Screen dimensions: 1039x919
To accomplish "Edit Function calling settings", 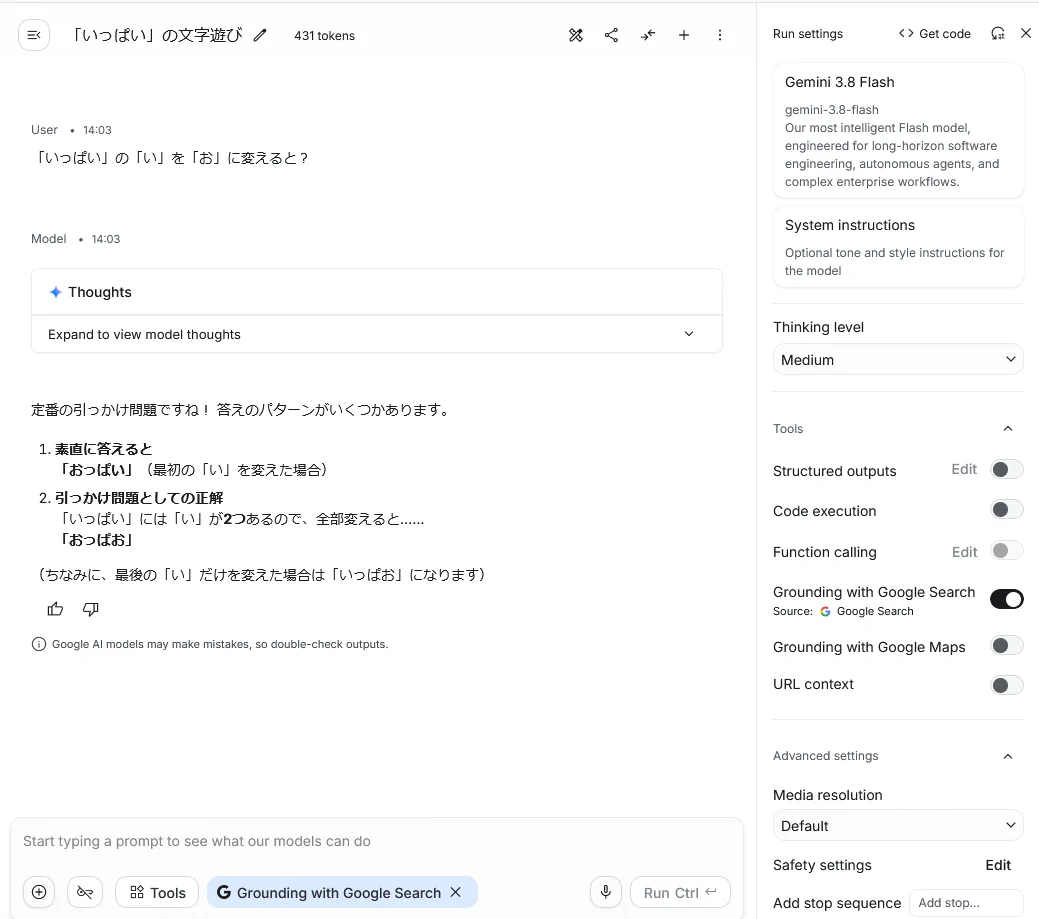I will 964,552.
